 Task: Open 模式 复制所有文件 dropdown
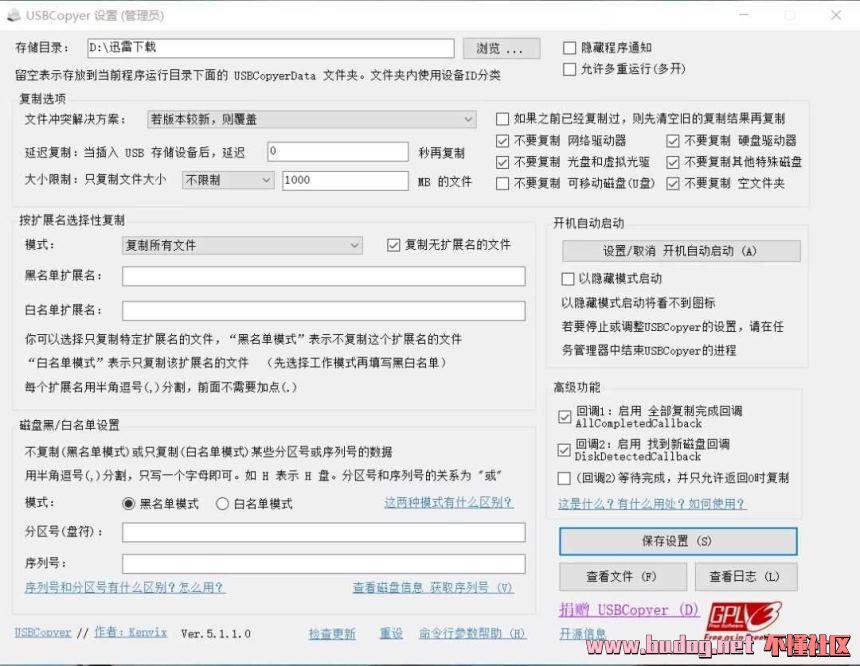[242, 245]
